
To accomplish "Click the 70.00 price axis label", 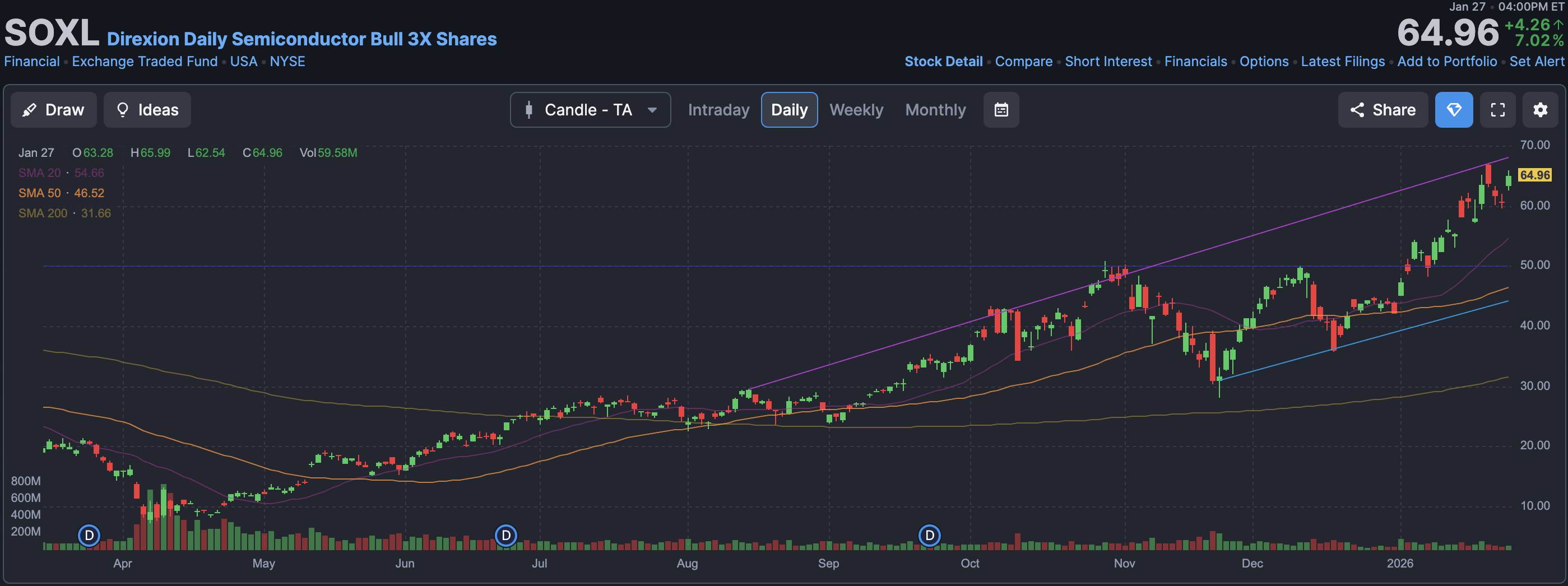I will (1535, 145).
